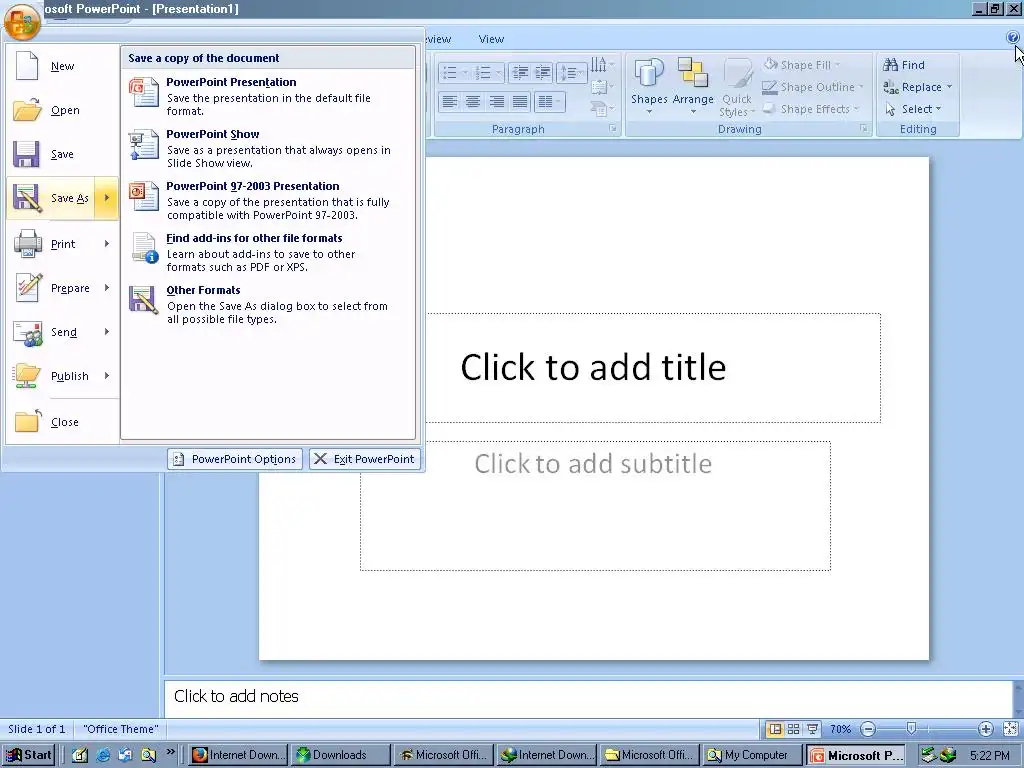The height and width of the screenshot is (768, 1024).
Task: Center text in Paragraph group
Action: (x=473, y=102)
